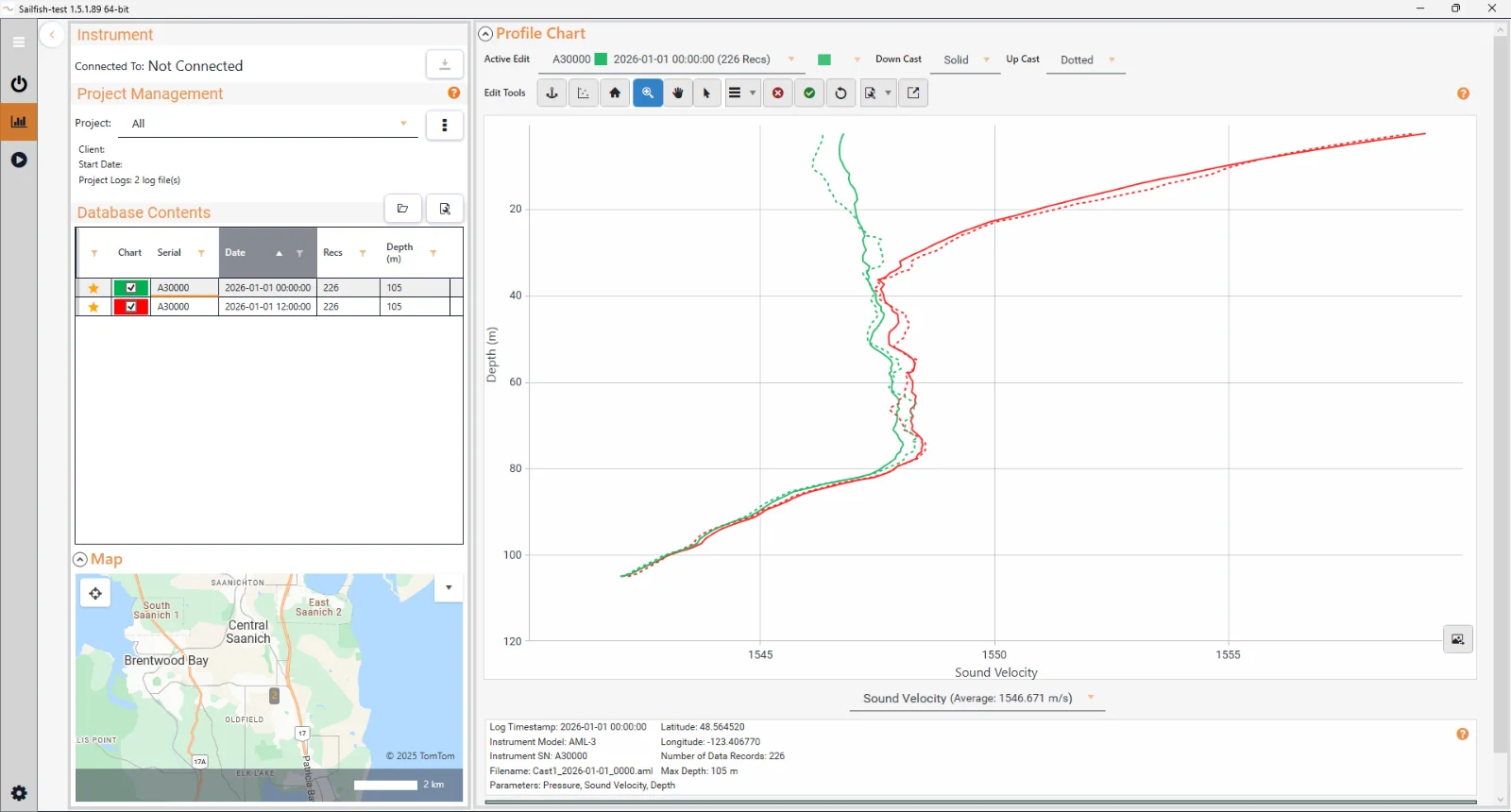The width and height of the screenshot is (1511, 812).
Task: Choose the pointer selection tool
Action: click(707, 93)
